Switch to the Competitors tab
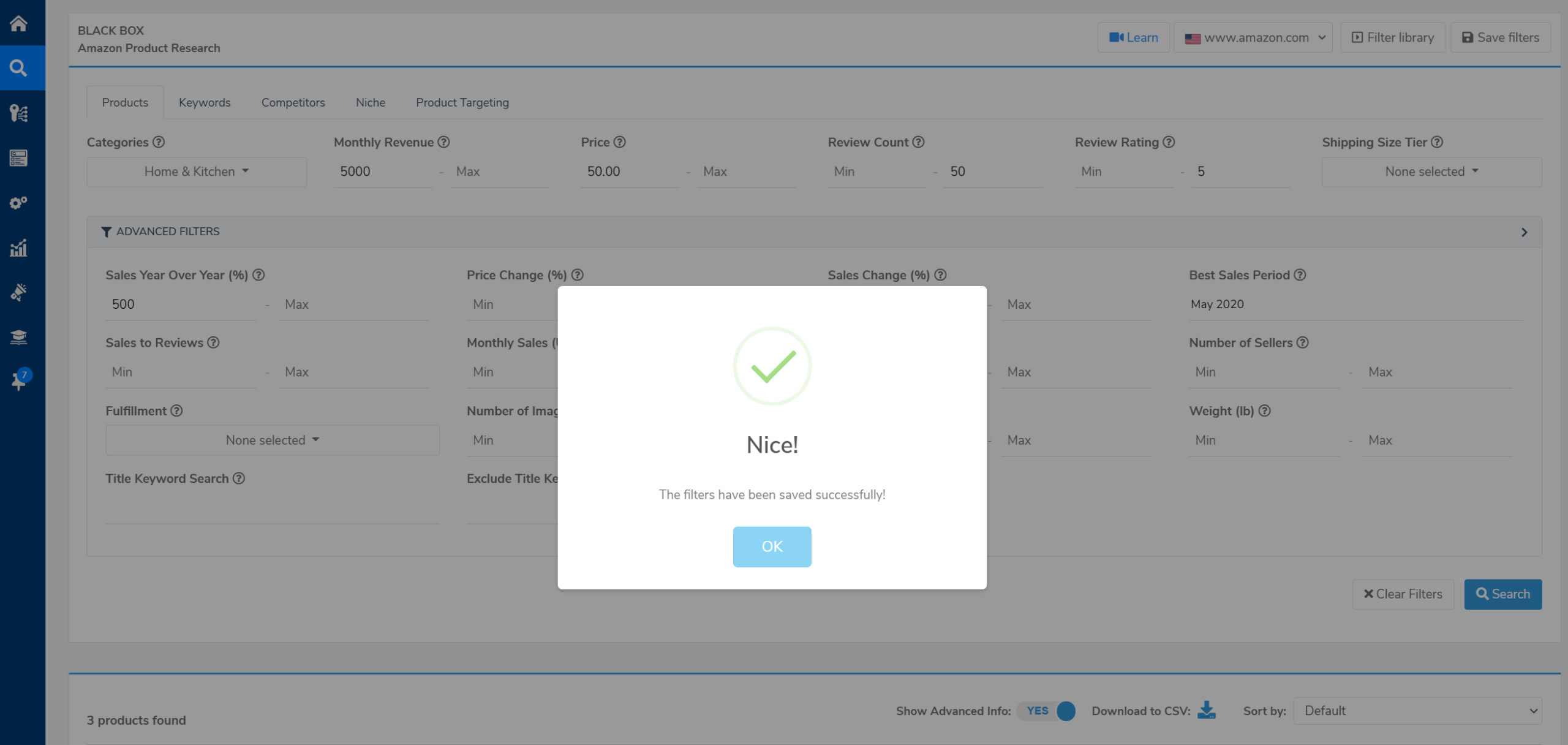Screen dimensions: 1568x745 293,102
